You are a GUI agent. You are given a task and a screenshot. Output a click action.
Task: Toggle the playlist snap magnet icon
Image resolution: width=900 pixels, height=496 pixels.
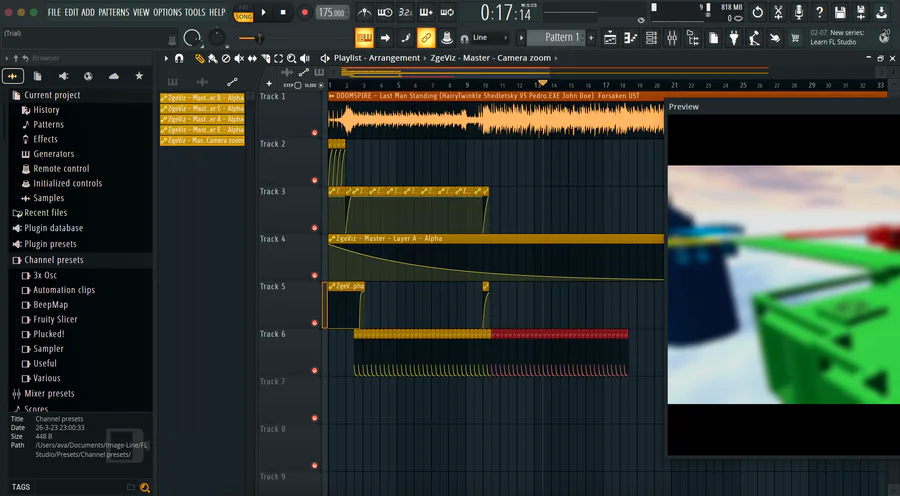pos(179,58)
